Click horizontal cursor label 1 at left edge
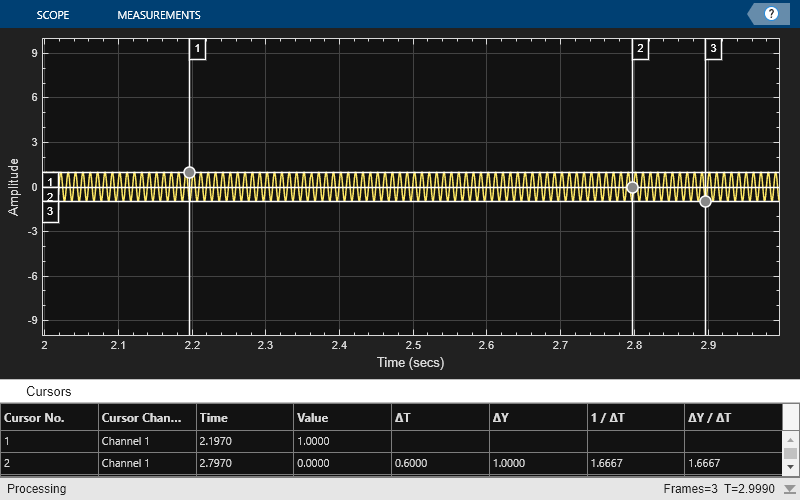Screen dimensions: 800x500 [50, 181]
